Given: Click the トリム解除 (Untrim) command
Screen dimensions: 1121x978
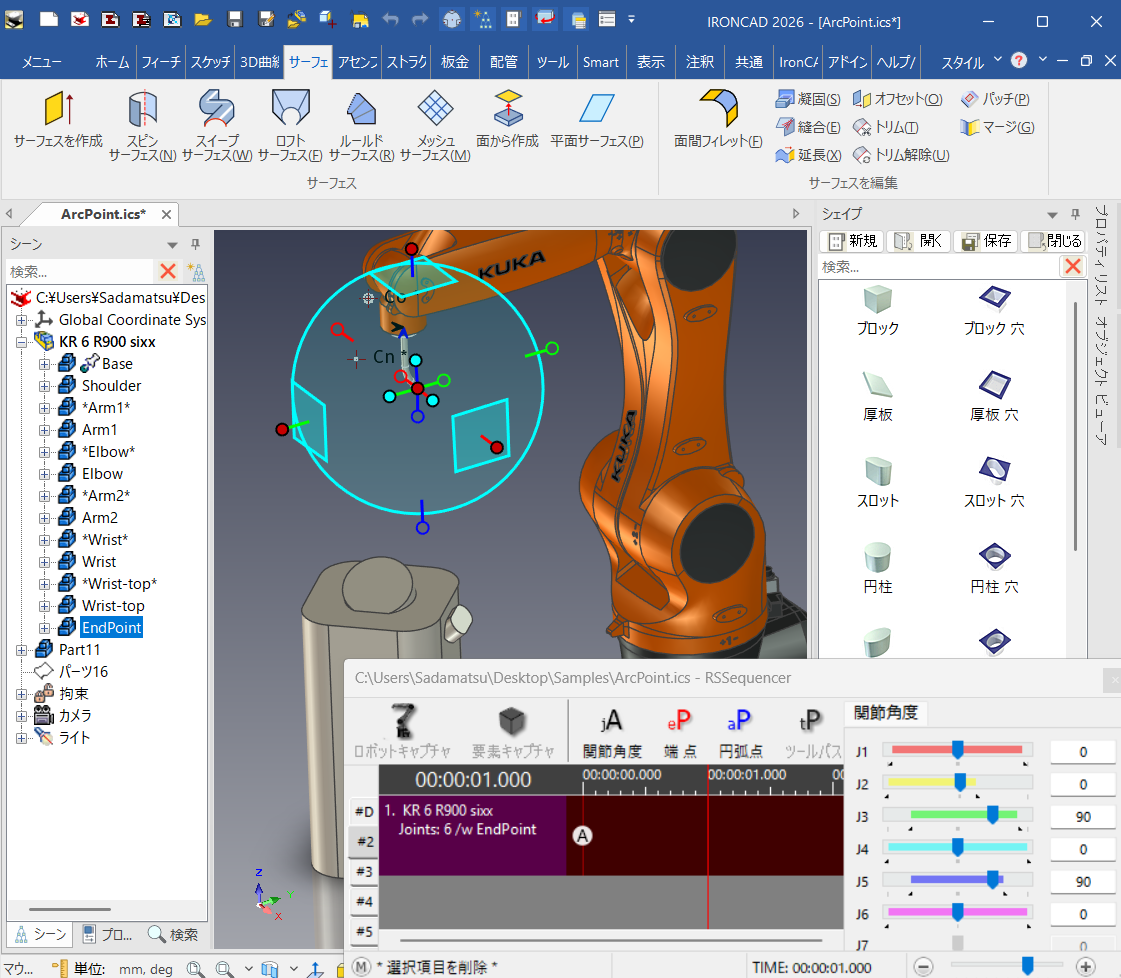Looking at the screenshot, I should tap(902, 155).
